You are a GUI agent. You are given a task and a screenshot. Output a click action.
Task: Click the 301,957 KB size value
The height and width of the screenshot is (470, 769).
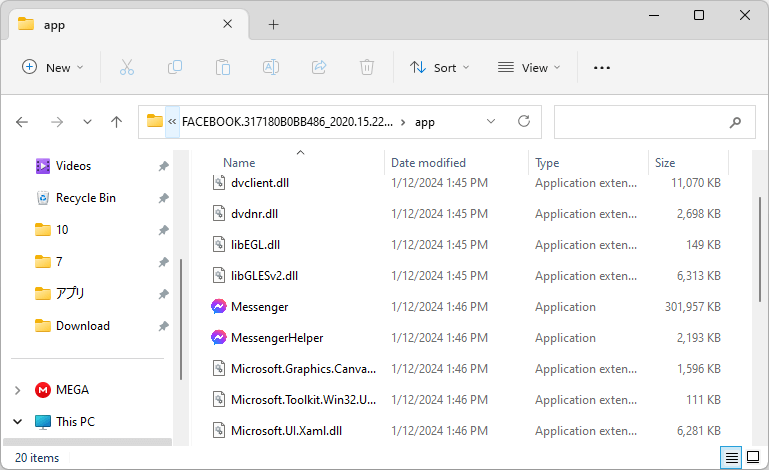click(x=692, y=307)
